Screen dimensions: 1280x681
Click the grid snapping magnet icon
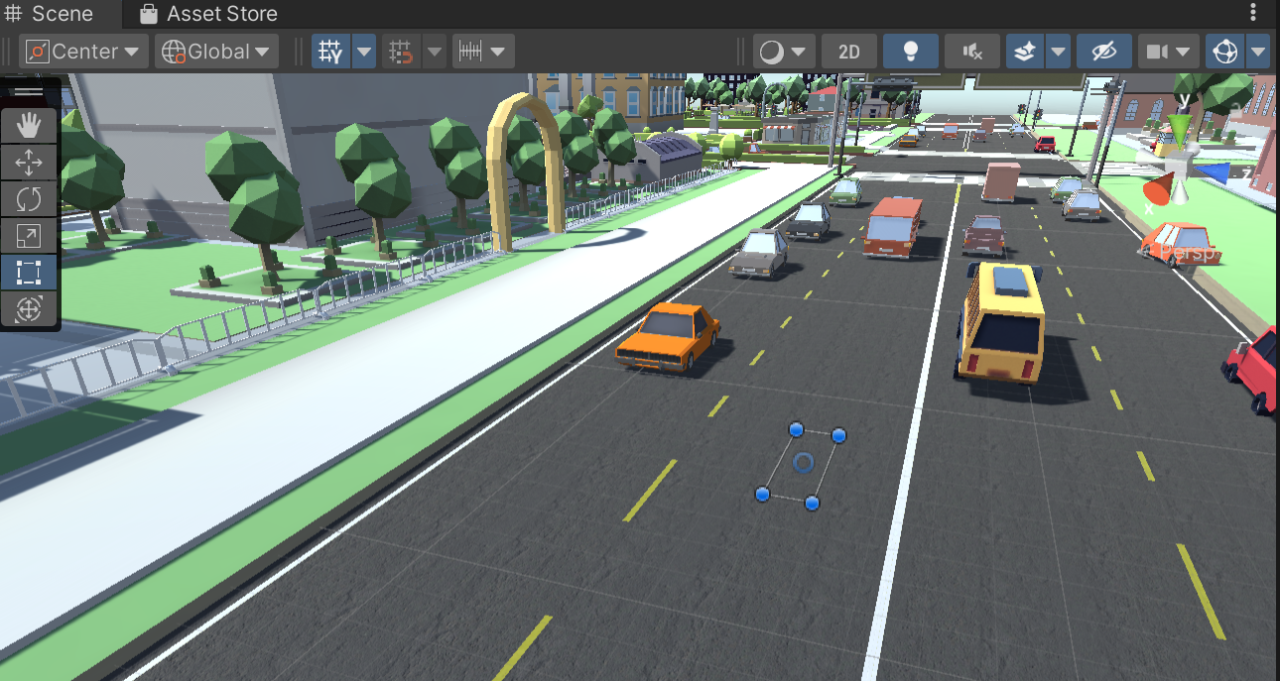coord(401,52)
